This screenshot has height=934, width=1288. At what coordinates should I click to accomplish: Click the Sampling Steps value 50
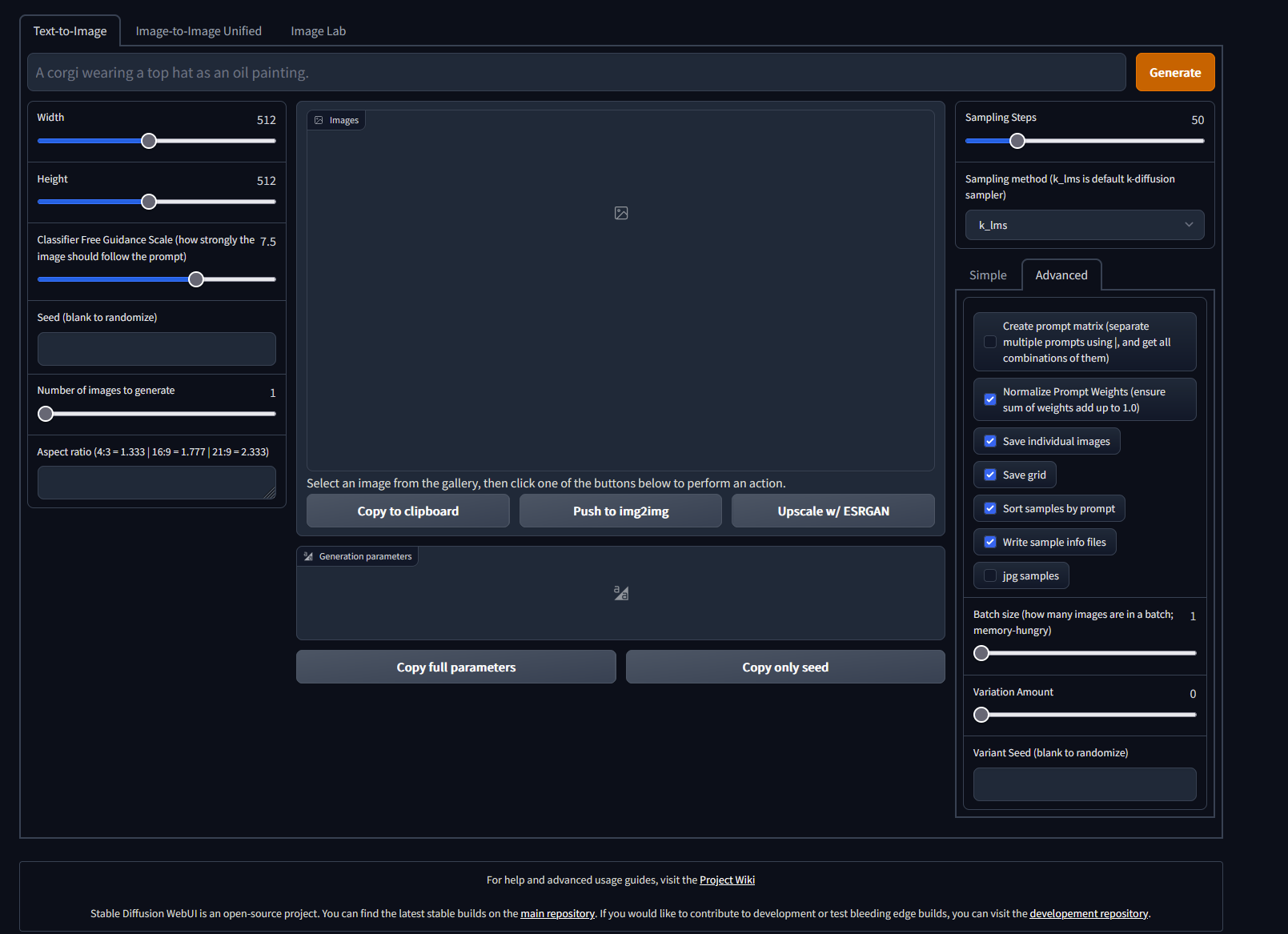coord(1198,120)
